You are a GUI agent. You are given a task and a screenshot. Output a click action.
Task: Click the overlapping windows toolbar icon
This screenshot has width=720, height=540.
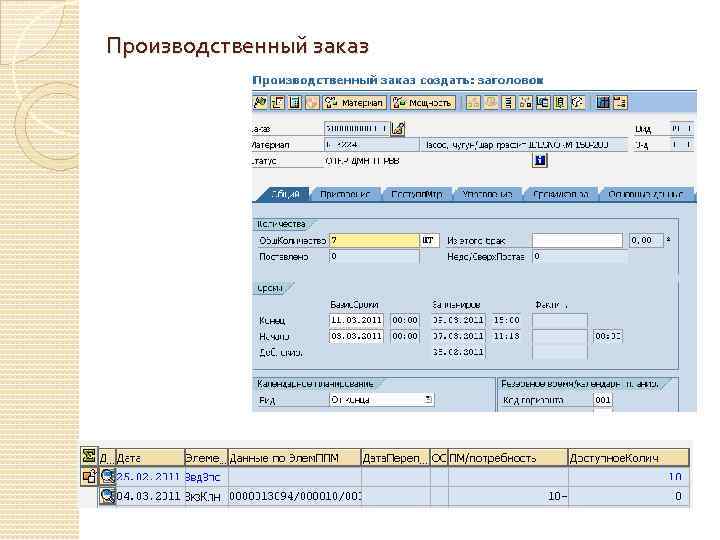[543, 102]
